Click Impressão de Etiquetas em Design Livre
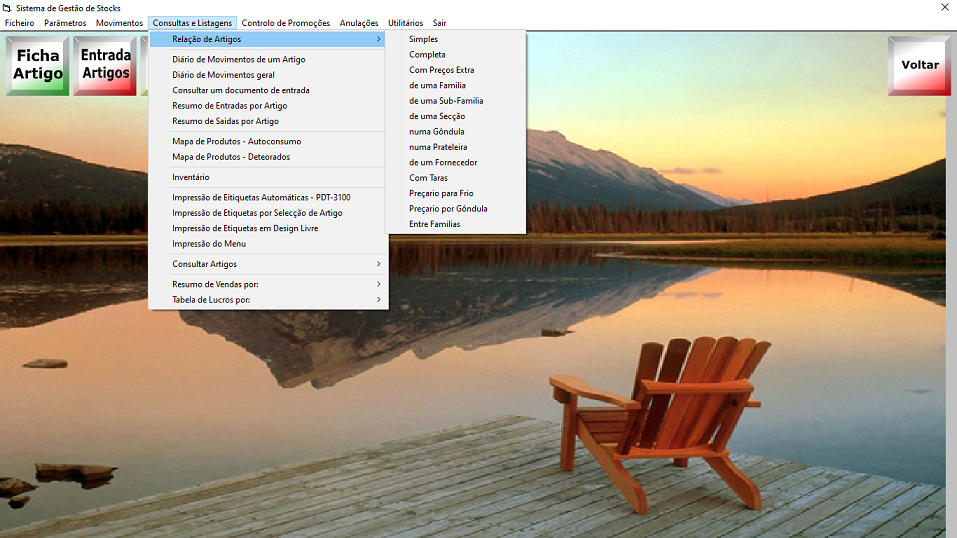The width and height of the screenshot is (957, 538). tap(245, 228)
